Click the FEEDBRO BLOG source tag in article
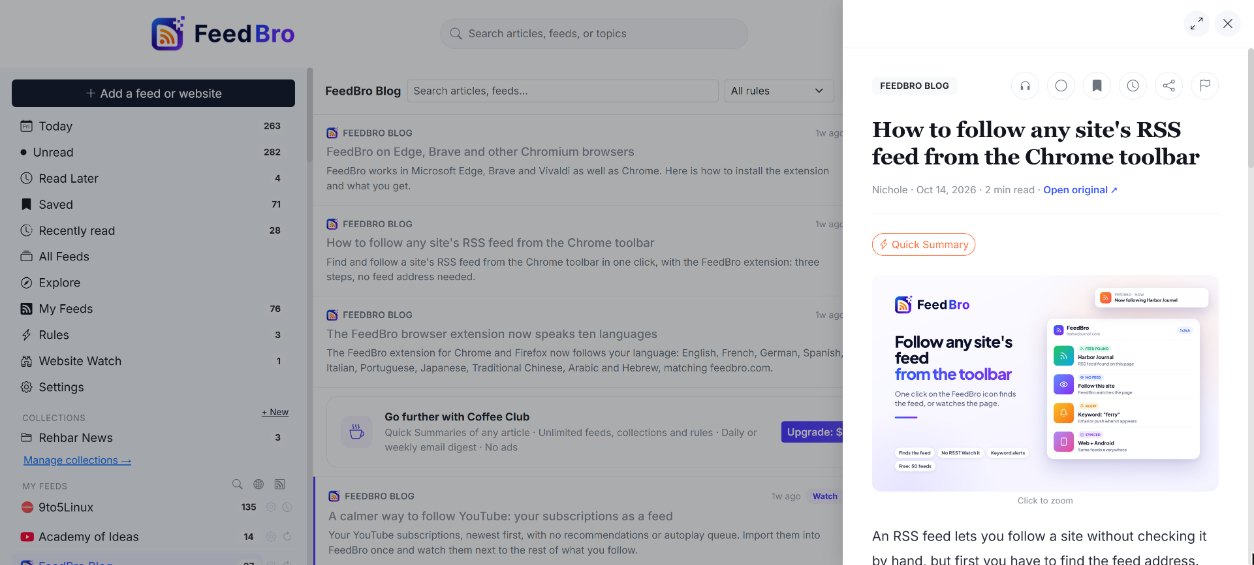 (x=914, y=86)
